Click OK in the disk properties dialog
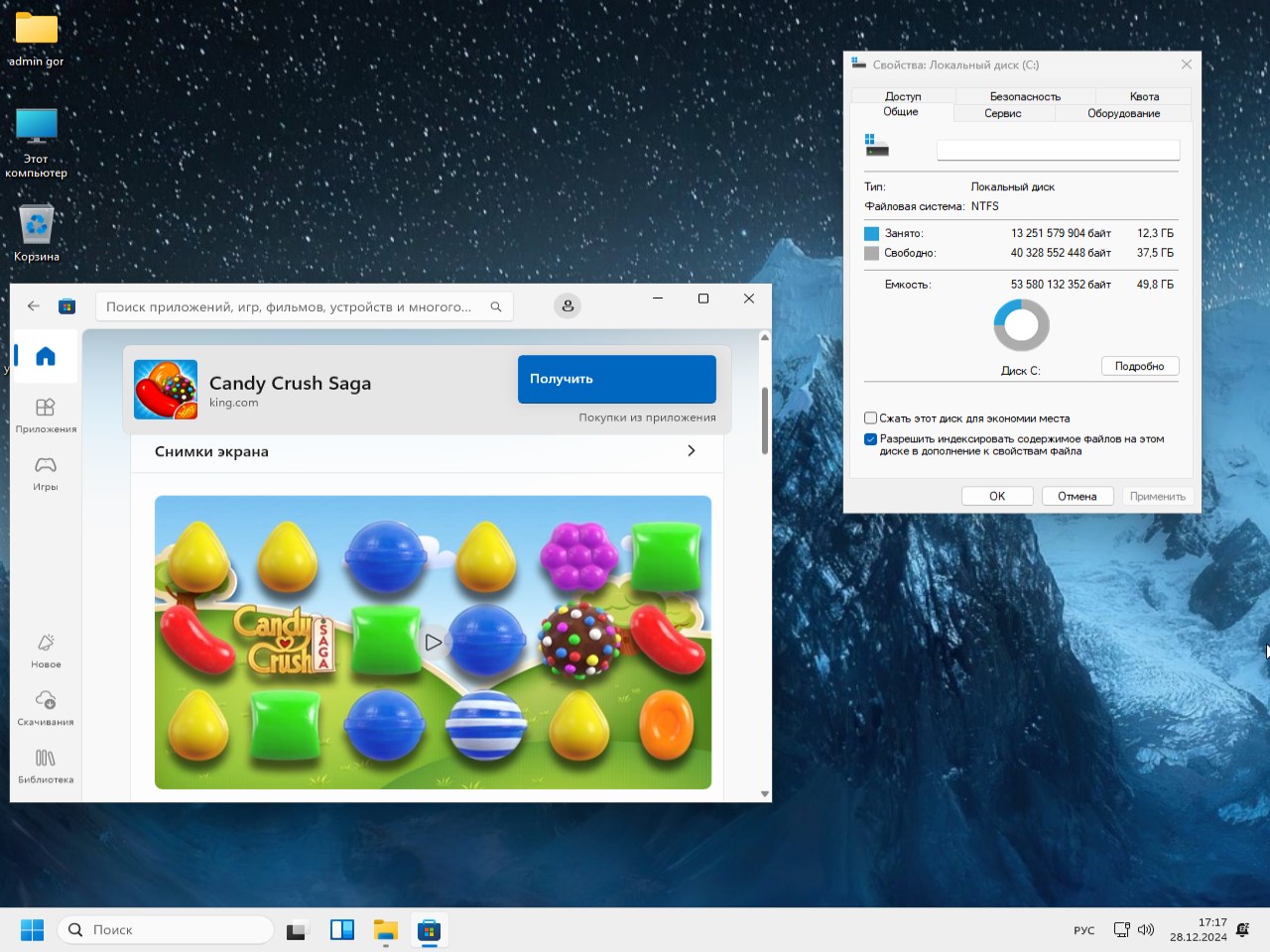 click(x=997, y=496)
